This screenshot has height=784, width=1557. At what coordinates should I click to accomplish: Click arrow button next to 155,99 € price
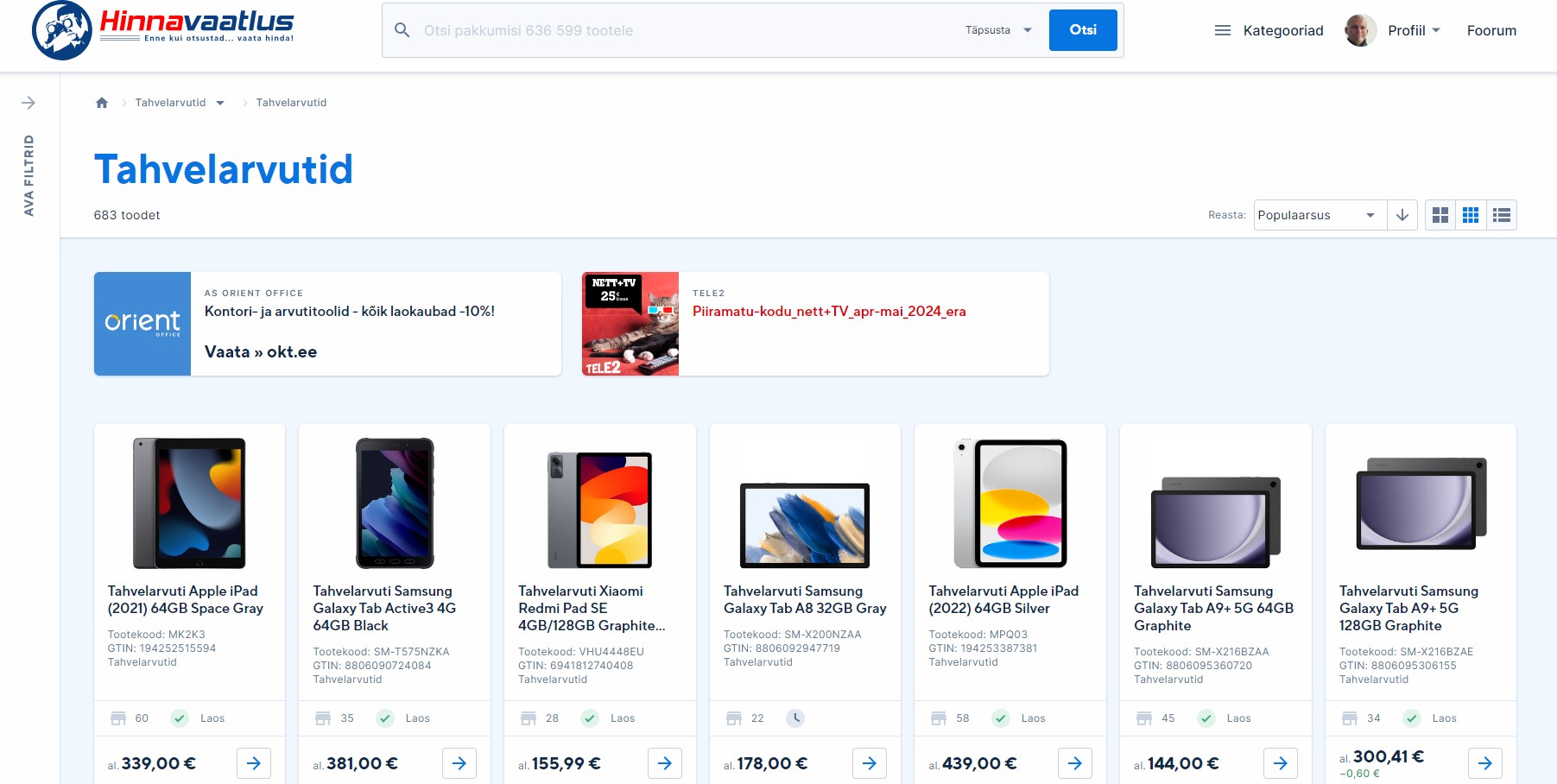click(665, 763)
